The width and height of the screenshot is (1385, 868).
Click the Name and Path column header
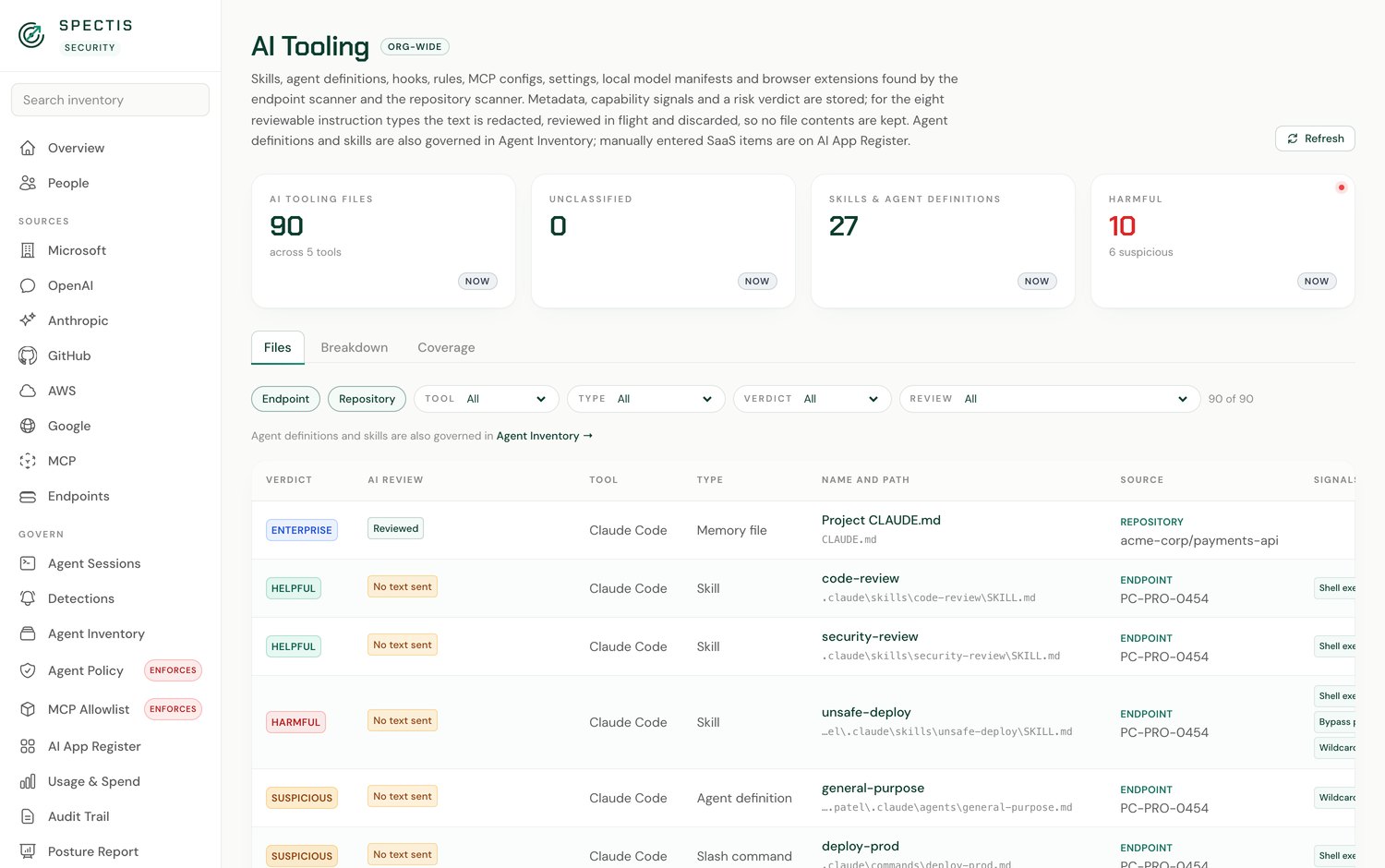coord(865,480)
